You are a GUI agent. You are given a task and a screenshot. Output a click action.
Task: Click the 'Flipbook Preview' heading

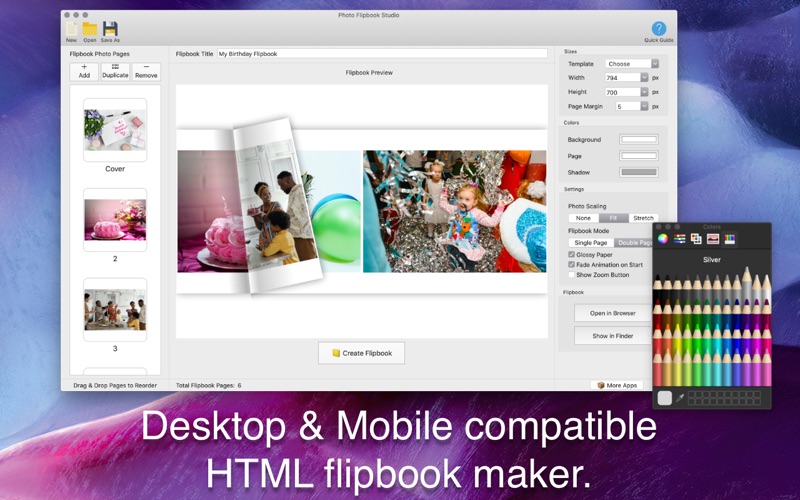pyautogui.click(x=369, y=72)
